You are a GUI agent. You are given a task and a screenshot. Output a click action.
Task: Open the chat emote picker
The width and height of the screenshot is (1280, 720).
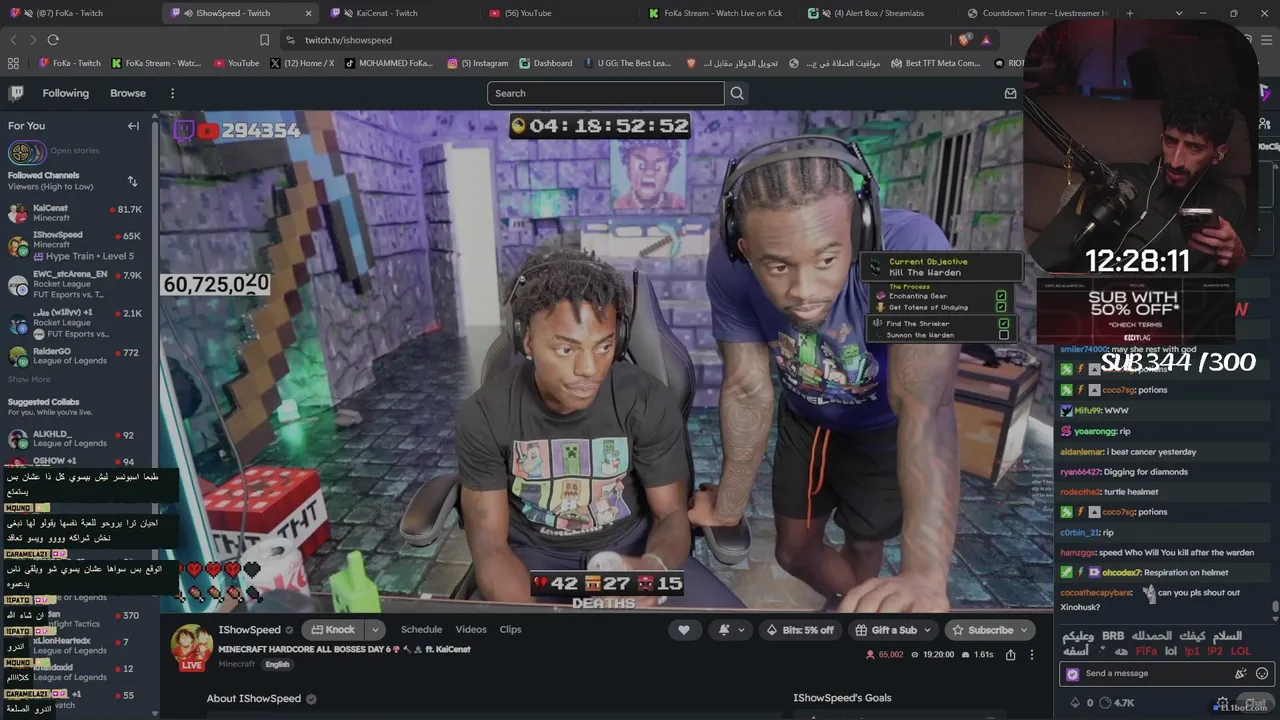[1262, 674]
